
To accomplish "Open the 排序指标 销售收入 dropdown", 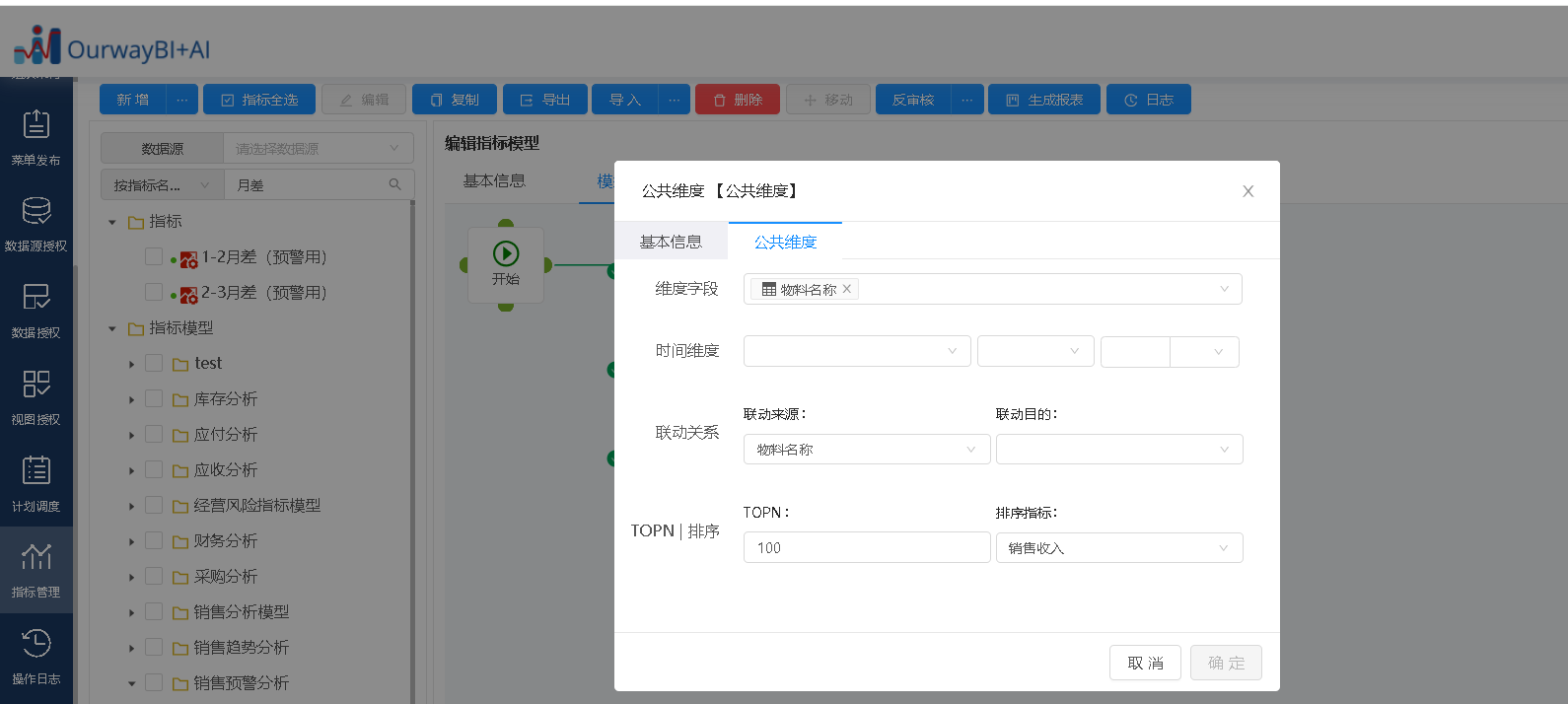I will tap(1118, 548).
